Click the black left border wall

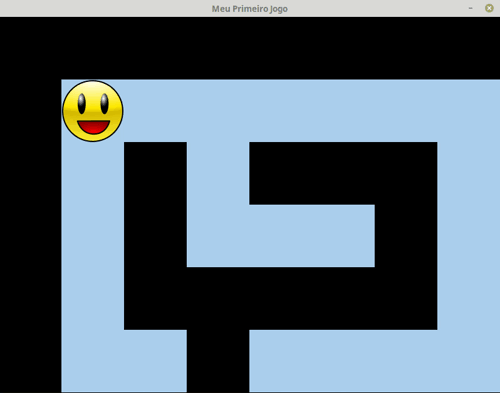coord(31,236)
